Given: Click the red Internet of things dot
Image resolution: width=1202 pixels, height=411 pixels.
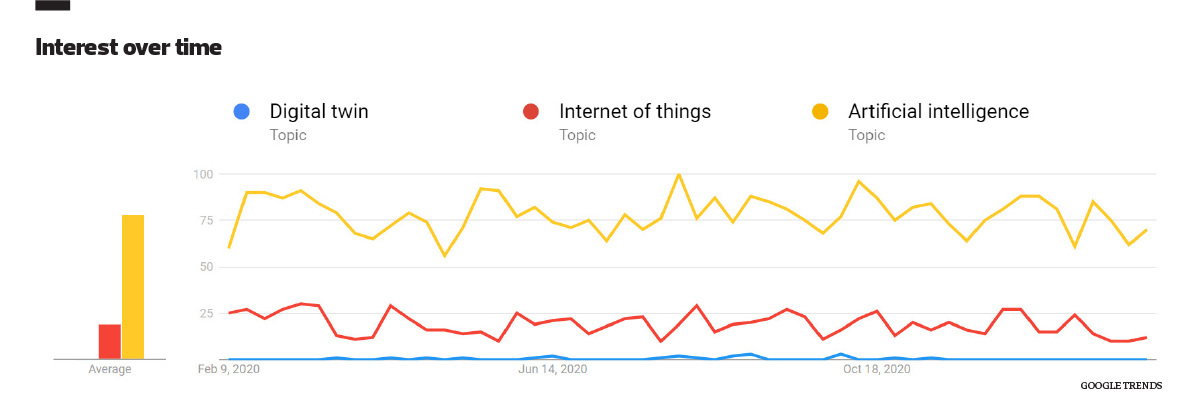Looking at the screenshot, I should point(532,112).
